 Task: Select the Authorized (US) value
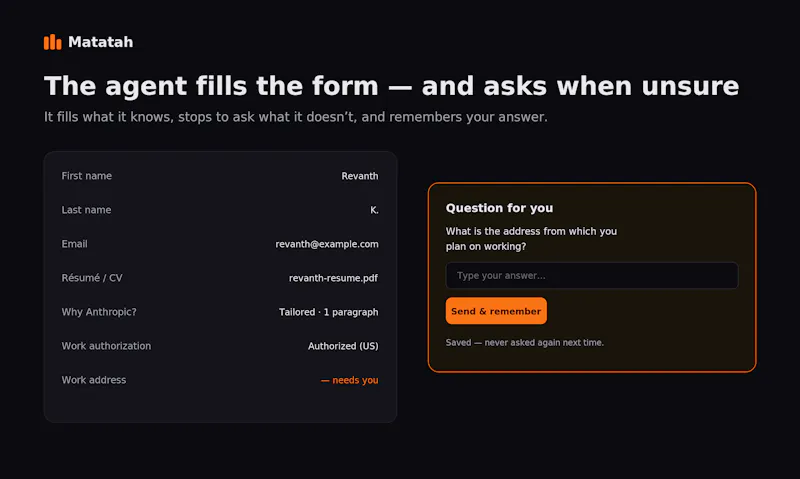click(343, 346)
